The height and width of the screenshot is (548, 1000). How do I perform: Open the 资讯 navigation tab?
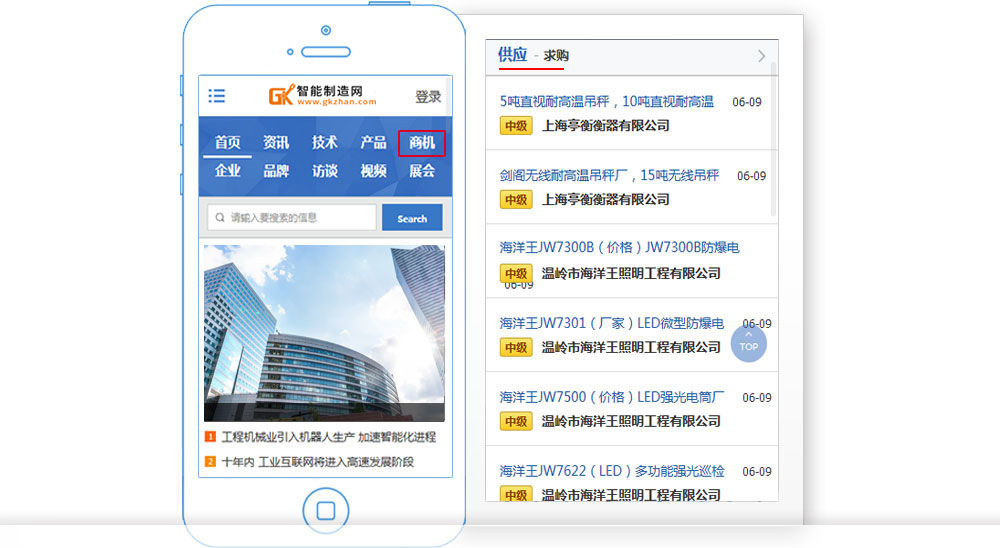click(x=276, y=143)
